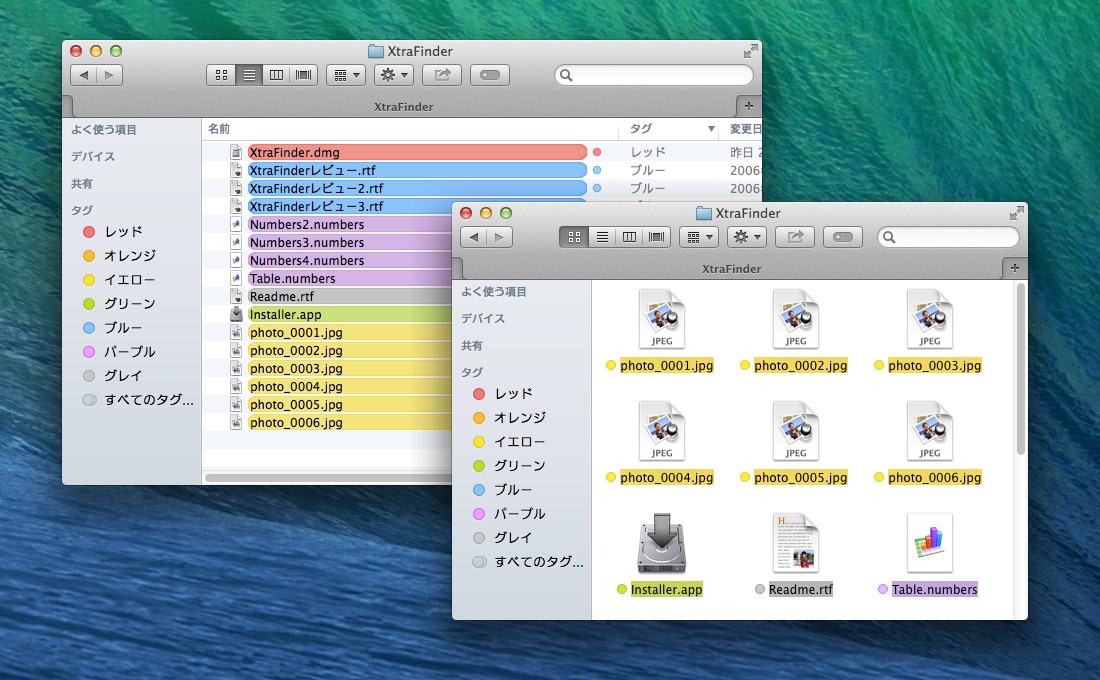Sort by タグ column header
The height and width of the screenshot is (680, 1100).
[669, 129]
